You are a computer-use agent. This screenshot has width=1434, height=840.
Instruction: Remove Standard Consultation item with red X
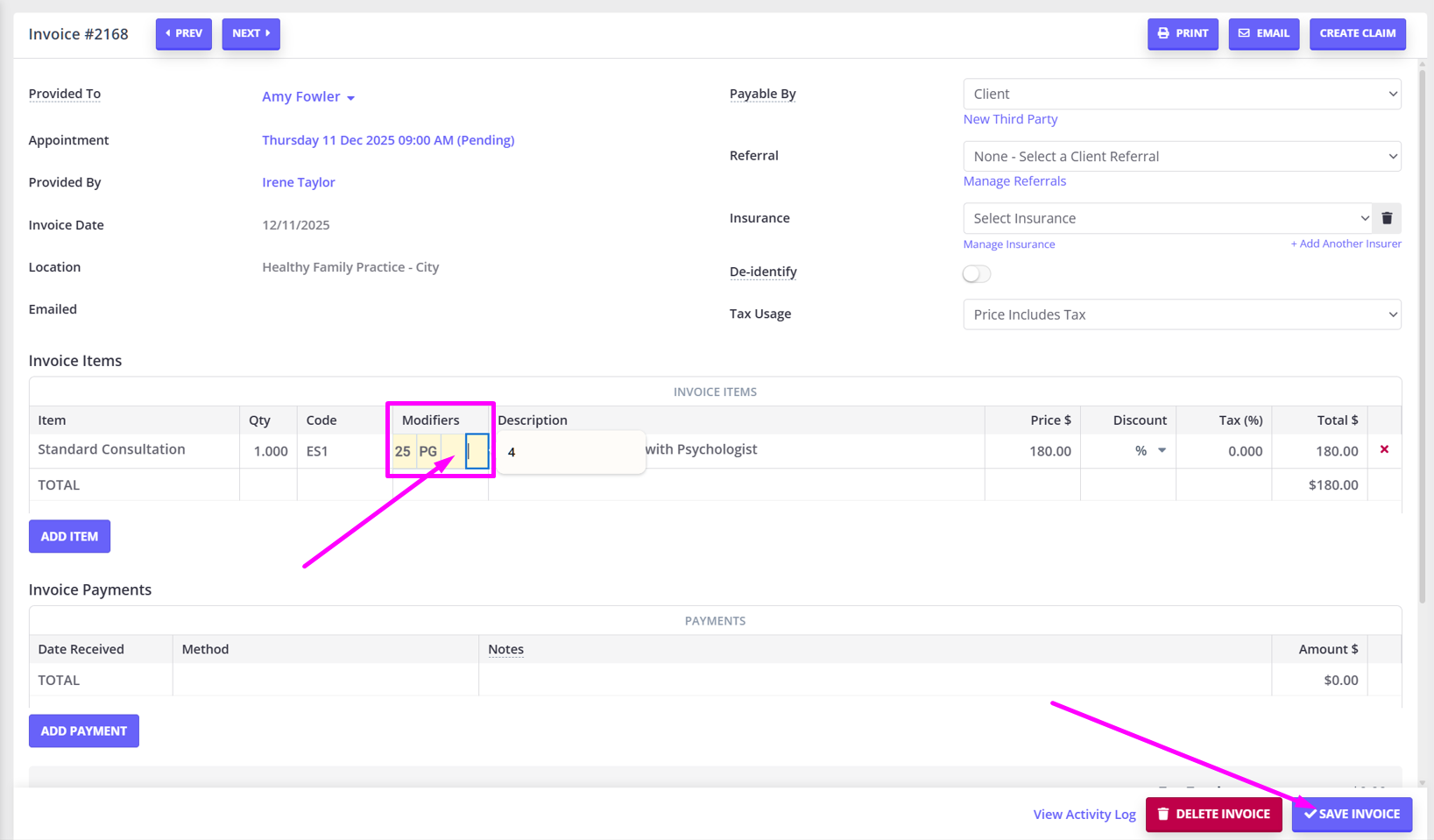click(x=1384, y=449)
